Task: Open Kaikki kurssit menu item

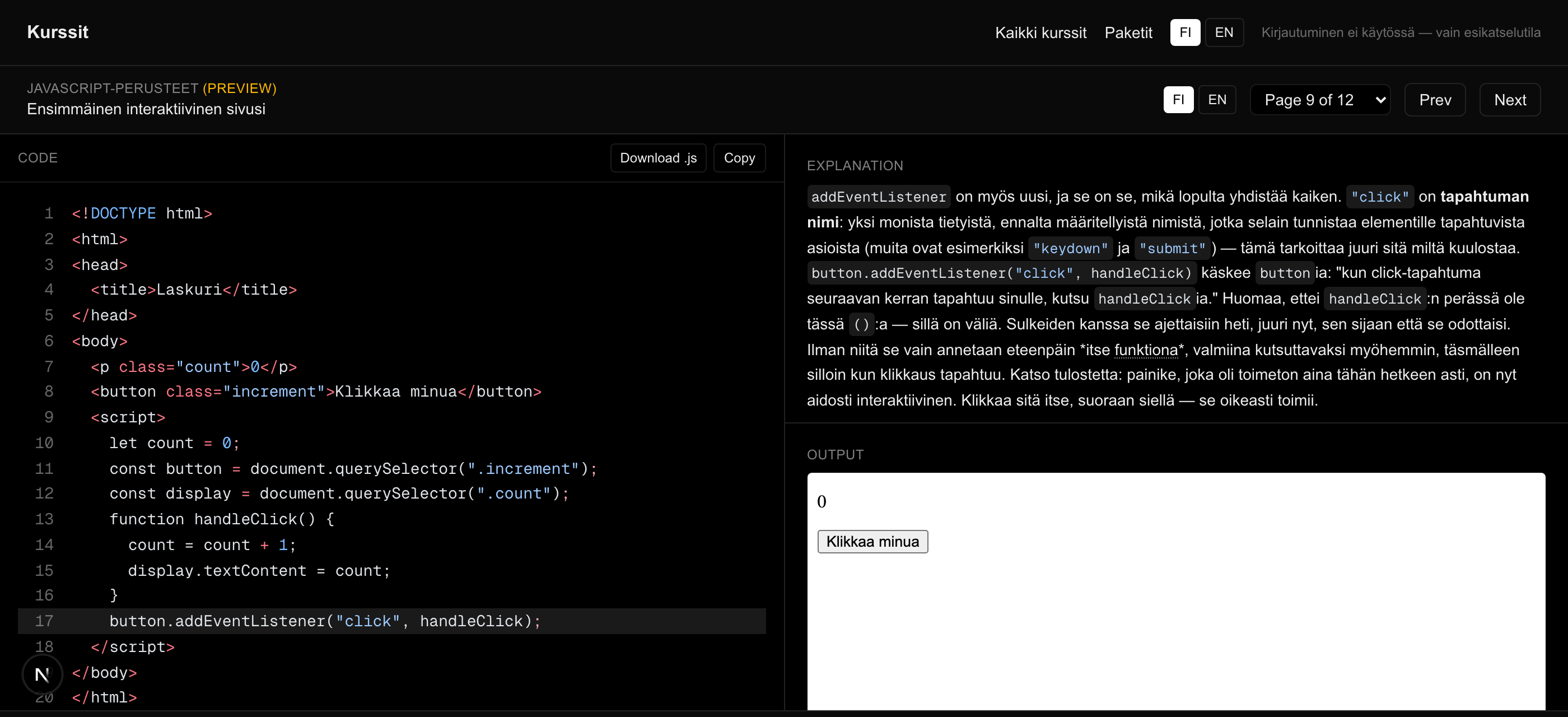Action: pyautogui.click(x=1040, y=33)
